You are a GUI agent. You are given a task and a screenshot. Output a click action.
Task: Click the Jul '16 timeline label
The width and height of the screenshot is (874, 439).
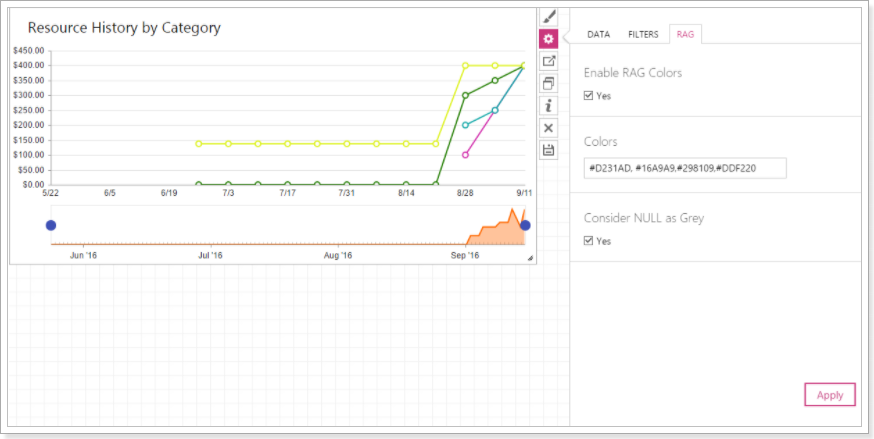[x=211, y=256]
